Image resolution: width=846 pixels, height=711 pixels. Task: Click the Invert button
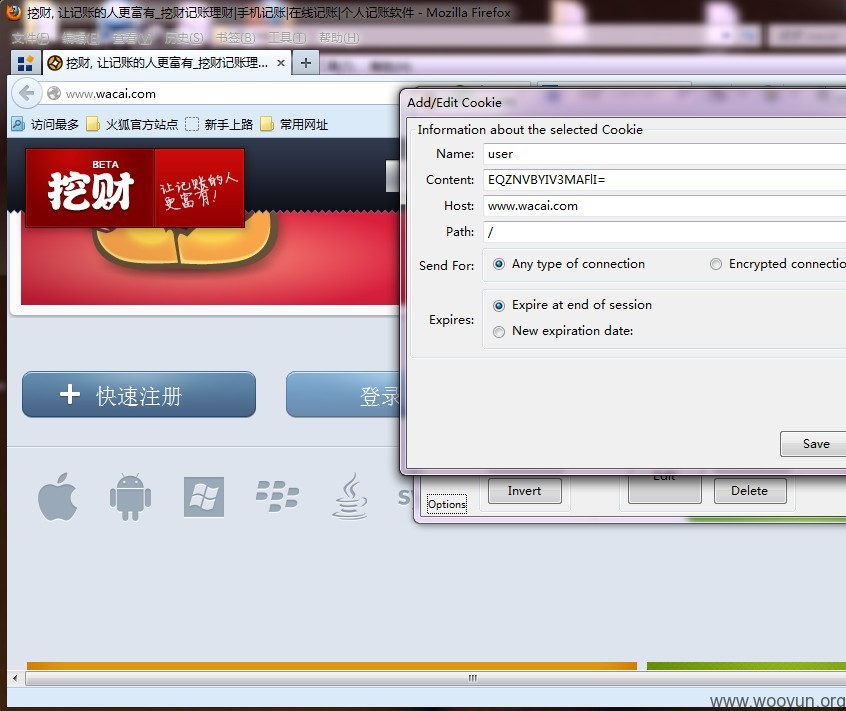[524, 491]
